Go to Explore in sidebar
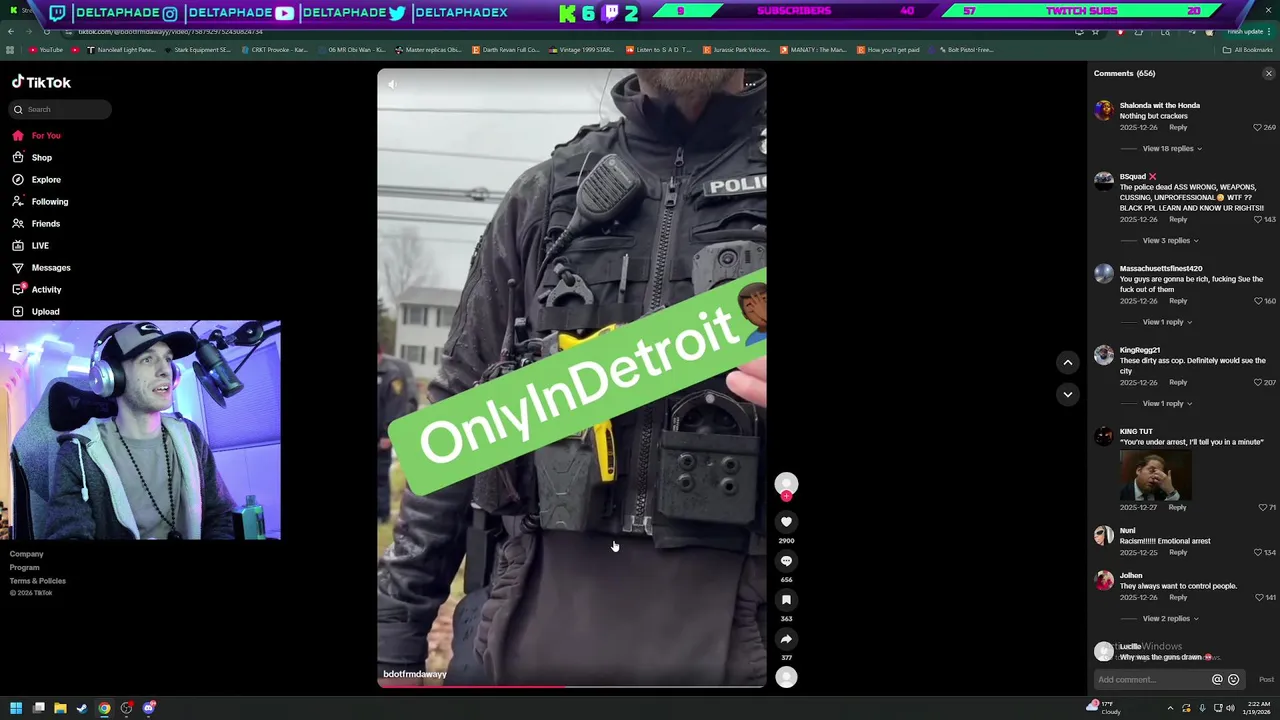This screenshot has width=1280, height=720. click(x=45, y=179)
